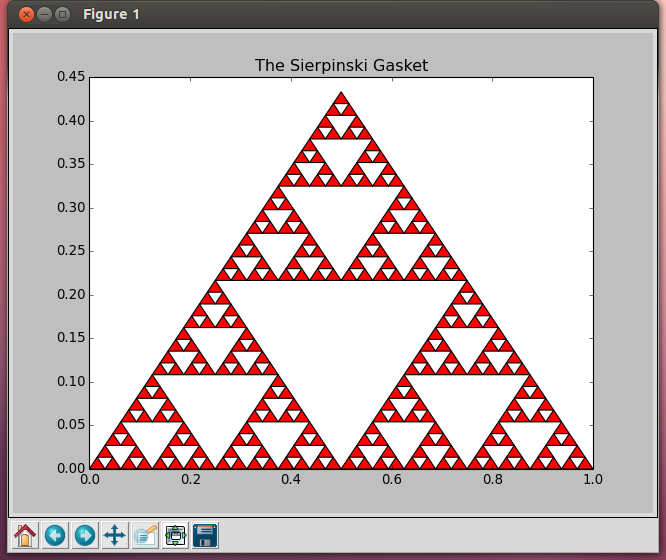The height and width of the screenshot is (560, 666).
Task: Reset the plot to its original view
Action: (x=25, y=535)
